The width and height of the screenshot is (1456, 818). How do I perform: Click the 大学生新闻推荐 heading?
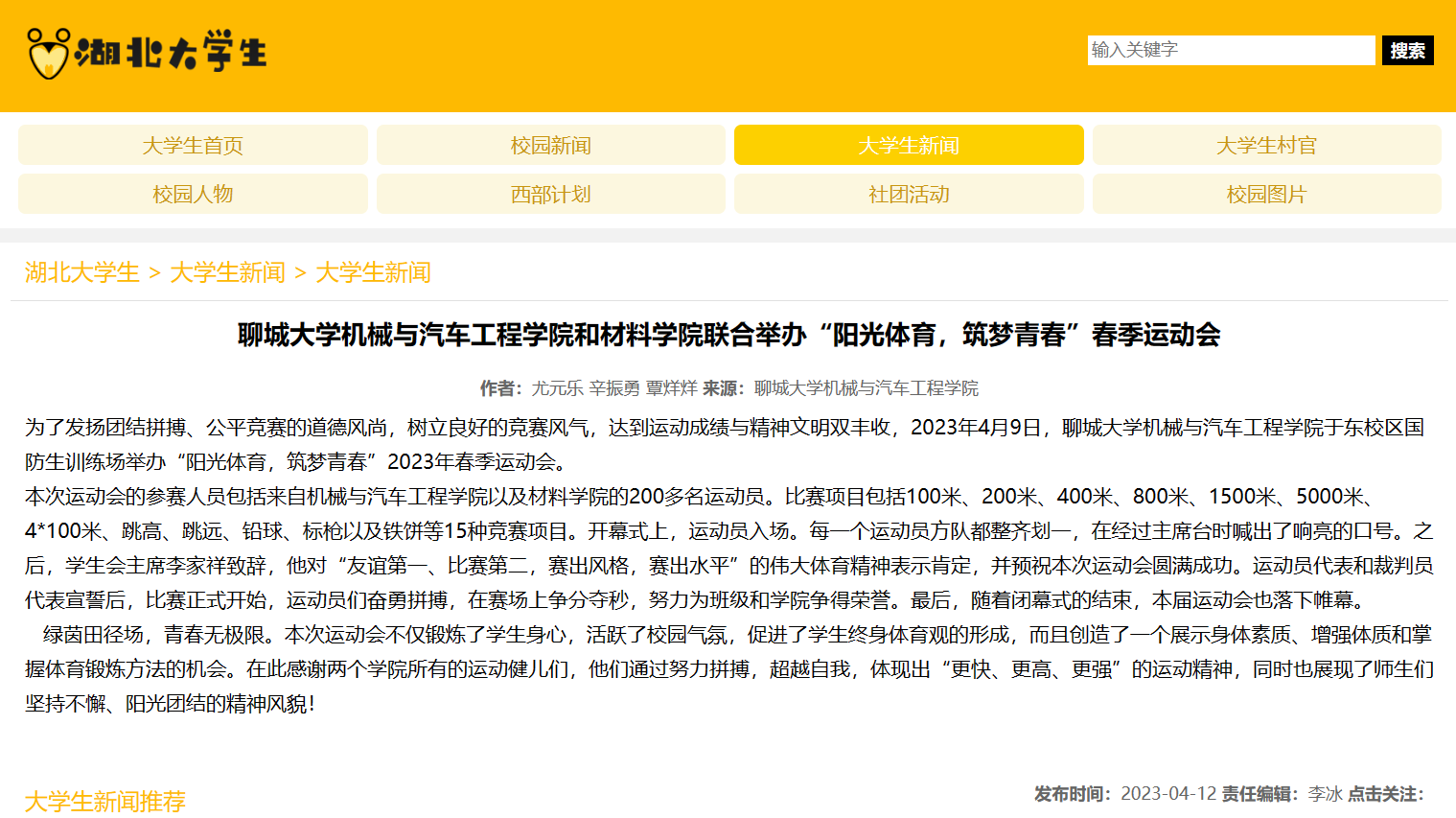click(105, 801)
